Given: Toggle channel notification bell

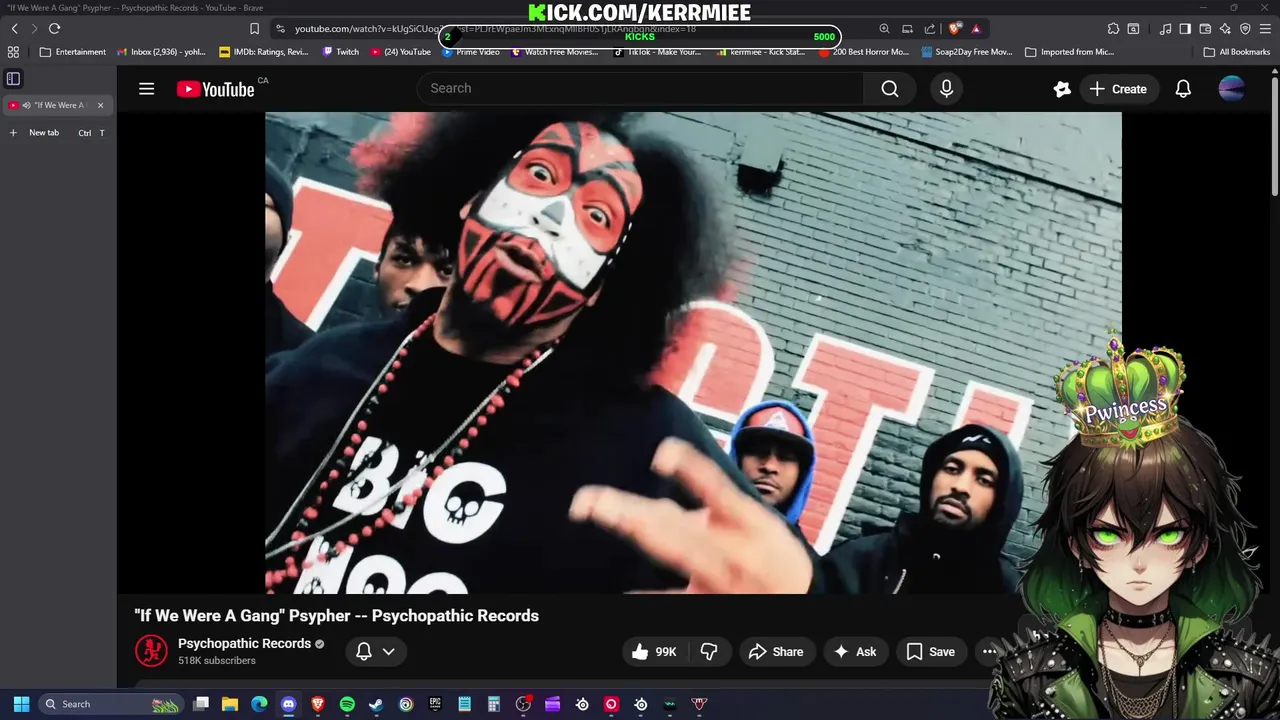Looking at the screenshot, I should (x=364, y=652).
